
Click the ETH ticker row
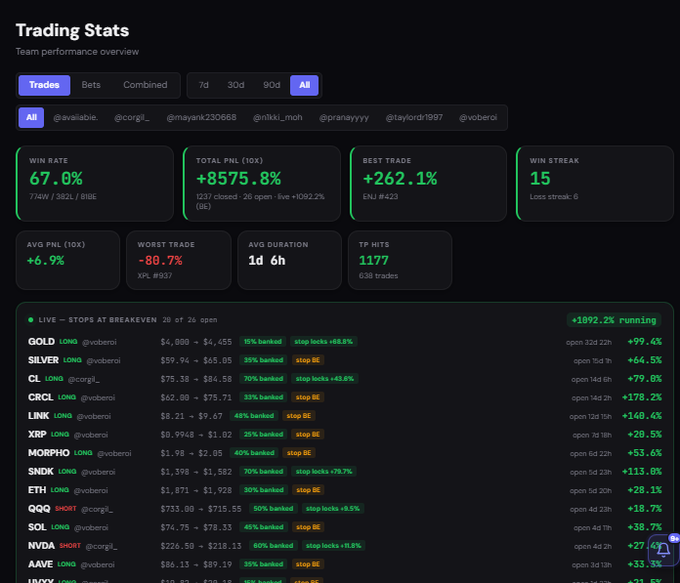point(345,490)
